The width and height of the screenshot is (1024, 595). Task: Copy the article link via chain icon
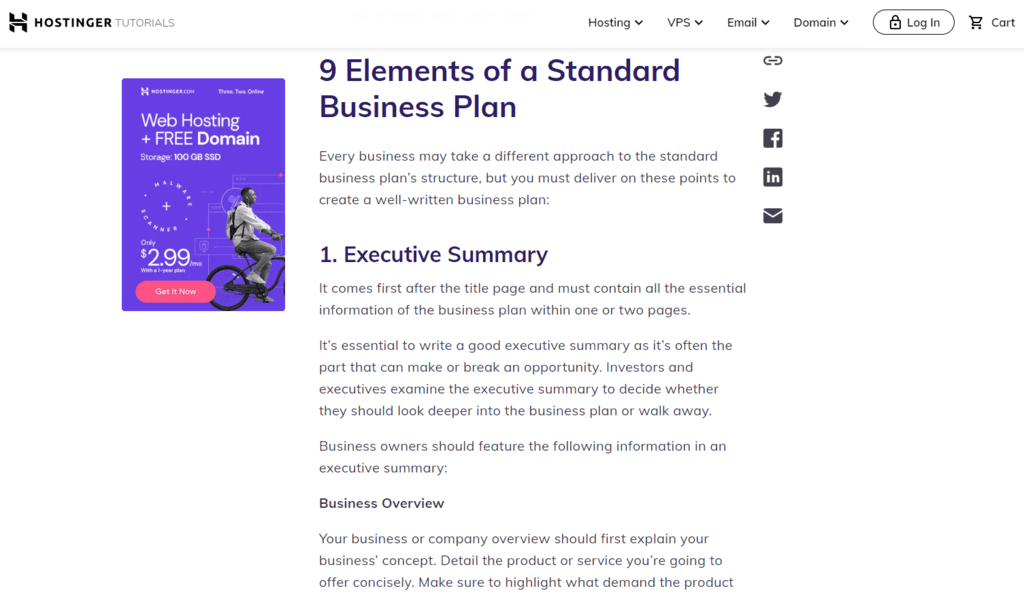(x=772, y=60)
